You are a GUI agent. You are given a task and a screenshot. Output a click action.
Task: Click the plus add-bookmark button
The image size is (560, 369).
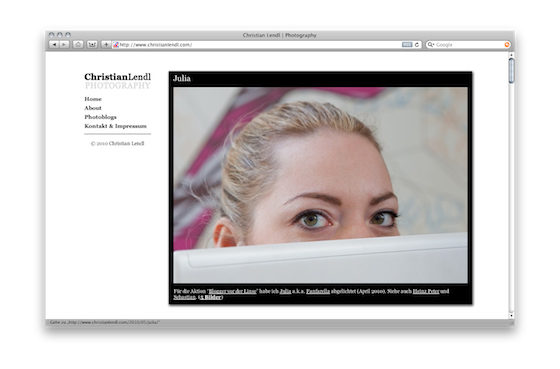[x=106, y=45]
